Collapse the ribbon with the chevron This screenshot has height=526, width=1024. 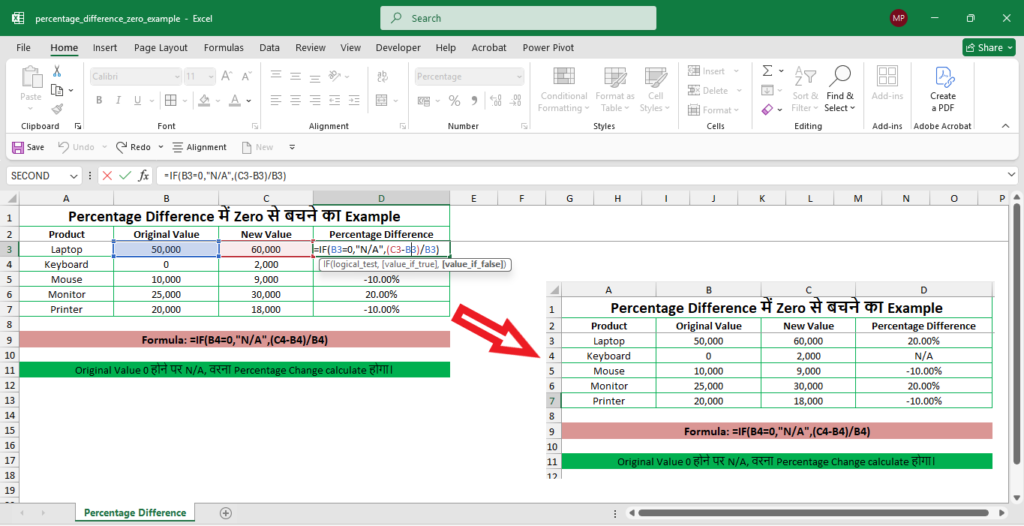(x=1005, y=125)
